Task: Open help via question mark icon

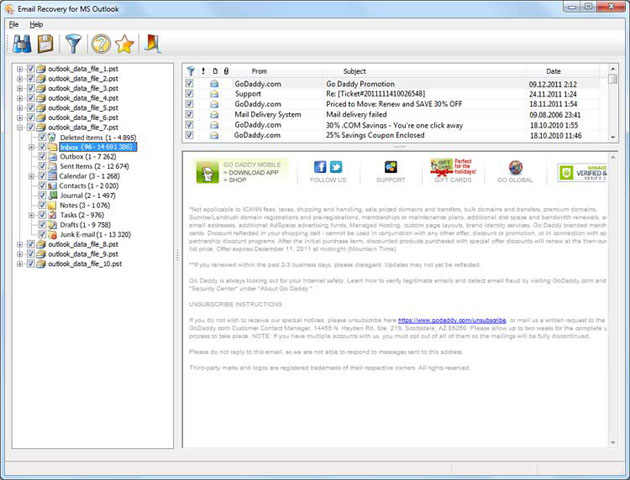Action: point(101,44)
